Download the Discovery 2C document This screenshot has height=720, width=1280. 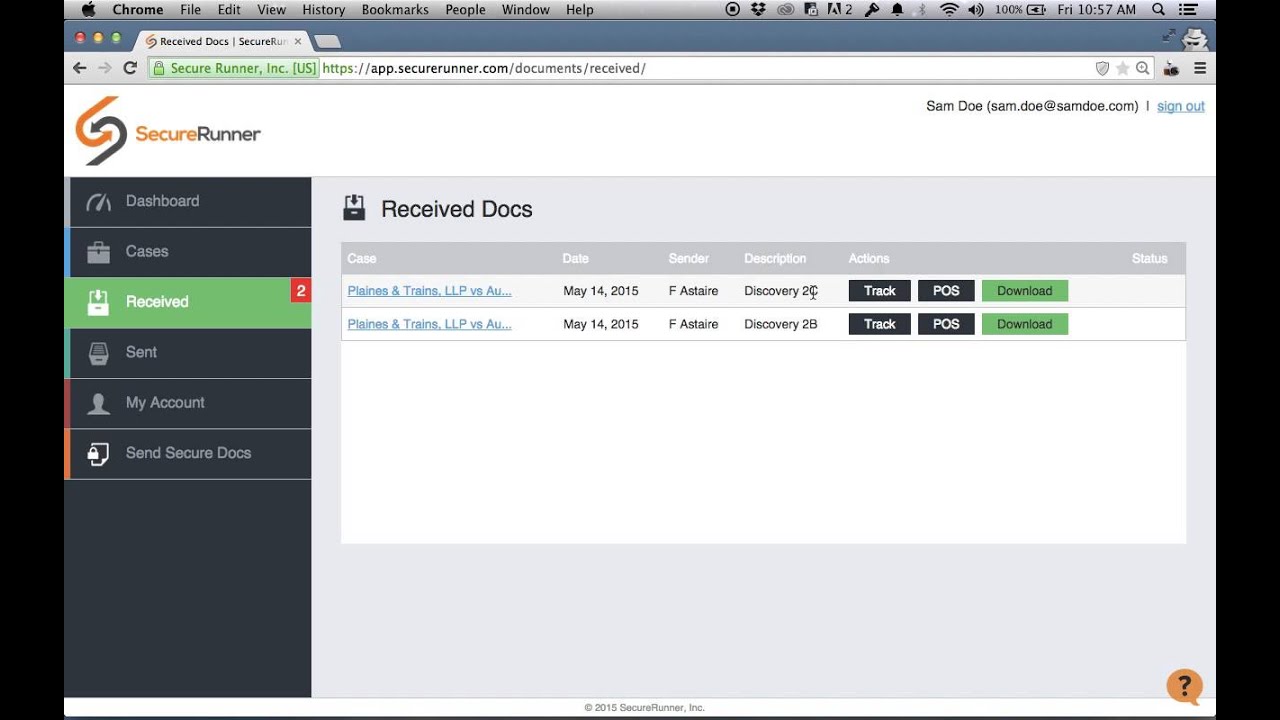(1025, 291)
